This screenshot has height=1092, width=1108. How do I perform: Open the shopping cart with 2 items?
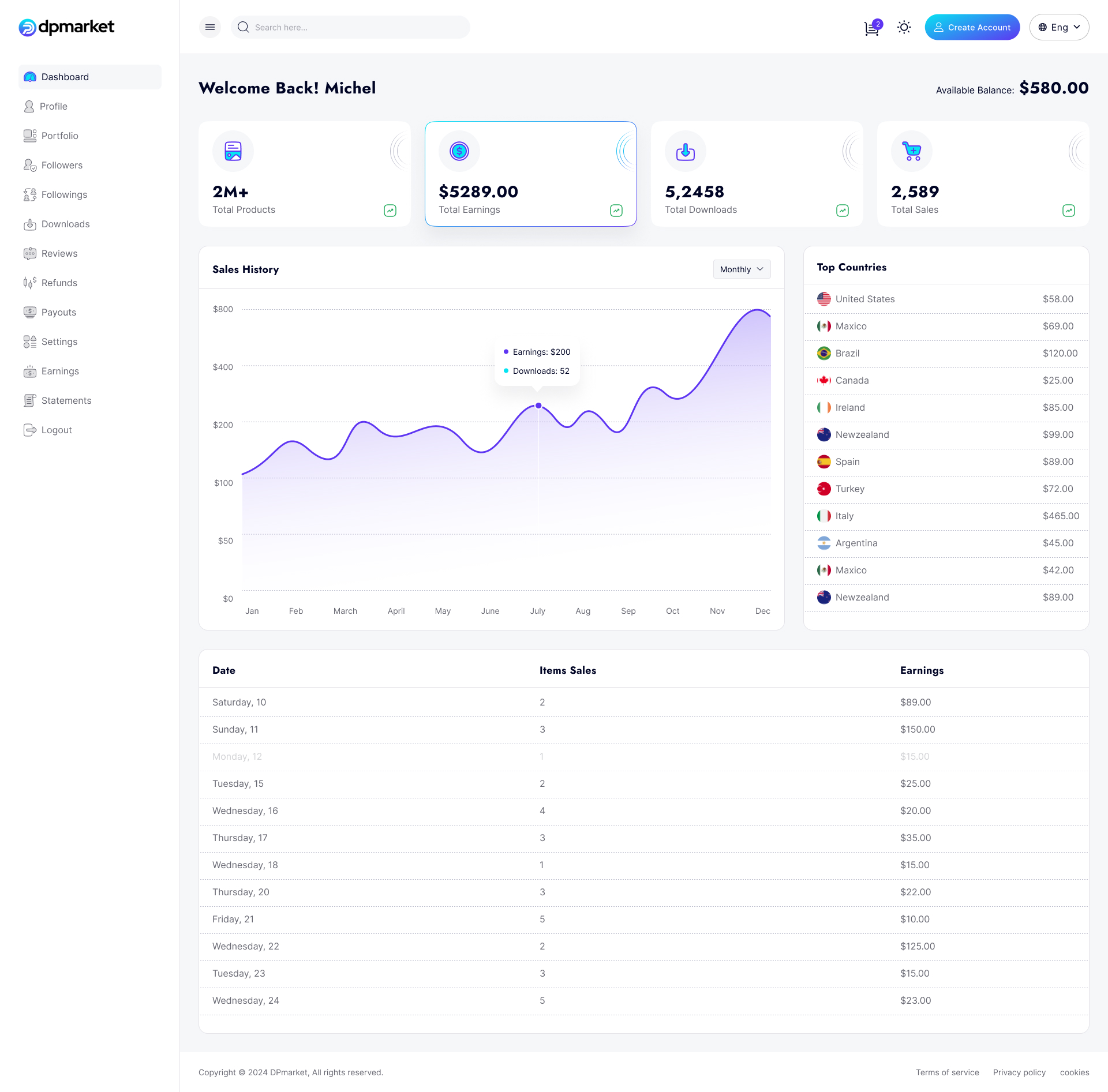(x=871, y=27)
